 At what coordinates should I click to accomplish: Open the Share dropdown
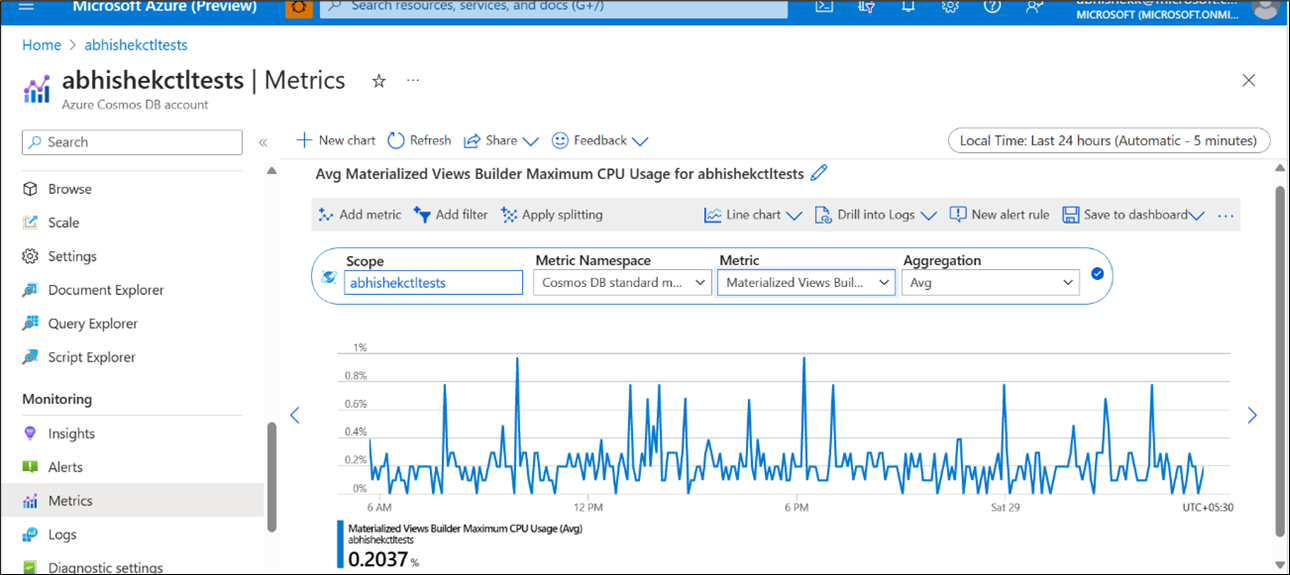(501, 141)
